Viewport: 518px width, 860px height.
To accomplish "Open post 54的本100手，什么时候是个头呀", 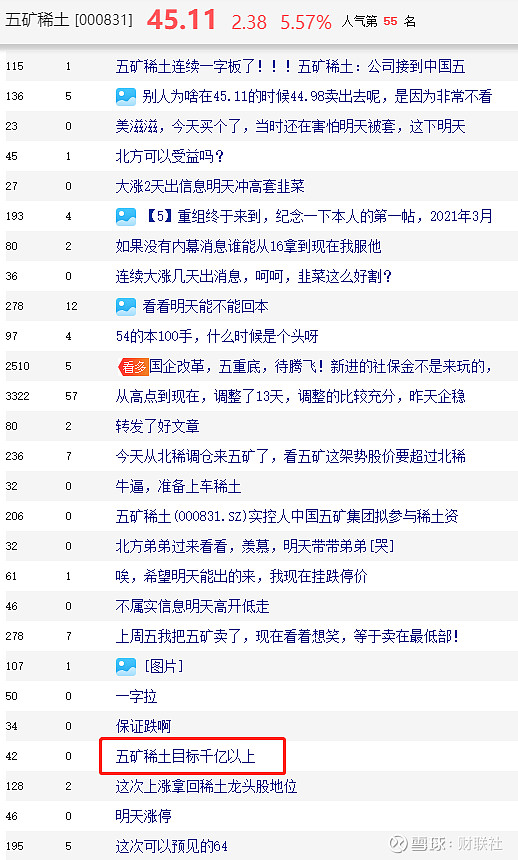I will coord(217,336).
